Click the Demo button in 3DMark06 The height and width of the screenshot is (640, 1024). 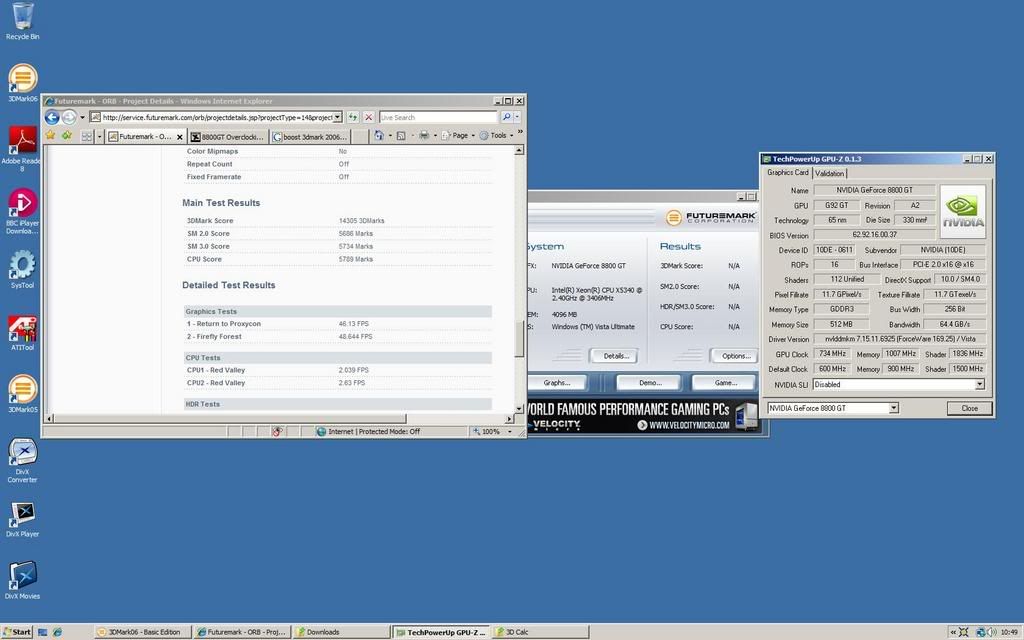click(650, 383)
